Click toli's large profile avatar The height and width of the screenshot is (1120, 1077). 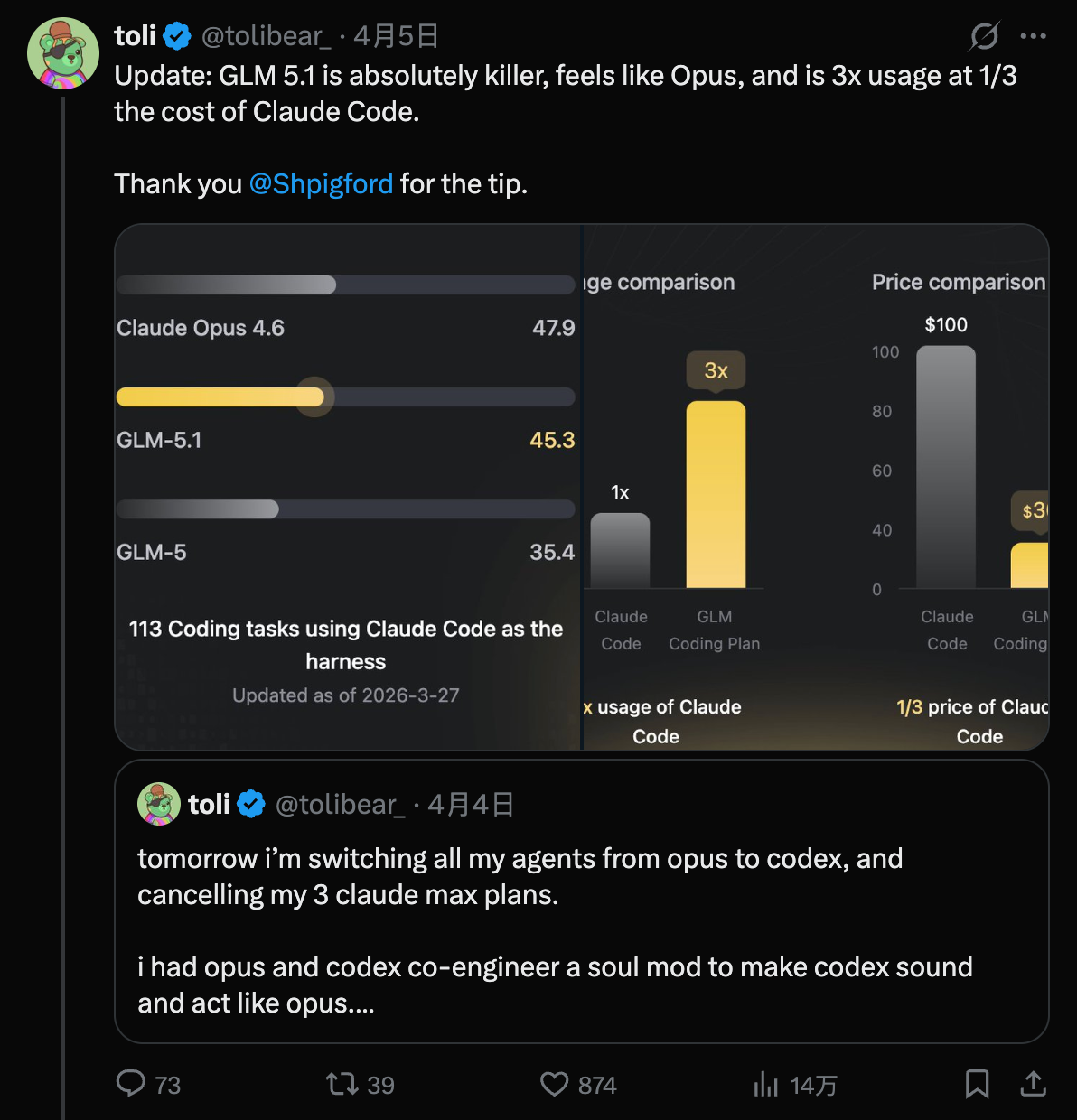tap(63, 53)
